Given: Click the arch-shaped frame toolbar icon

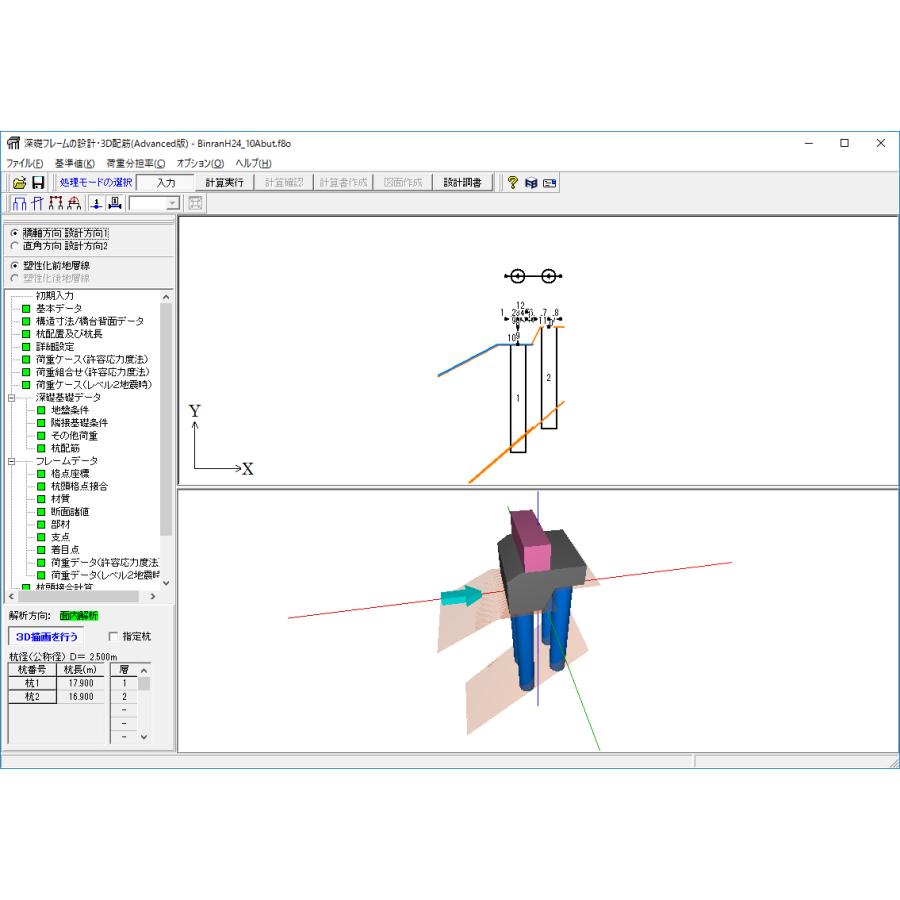Looking at the screenshot, I should click(x=74, y=203).
